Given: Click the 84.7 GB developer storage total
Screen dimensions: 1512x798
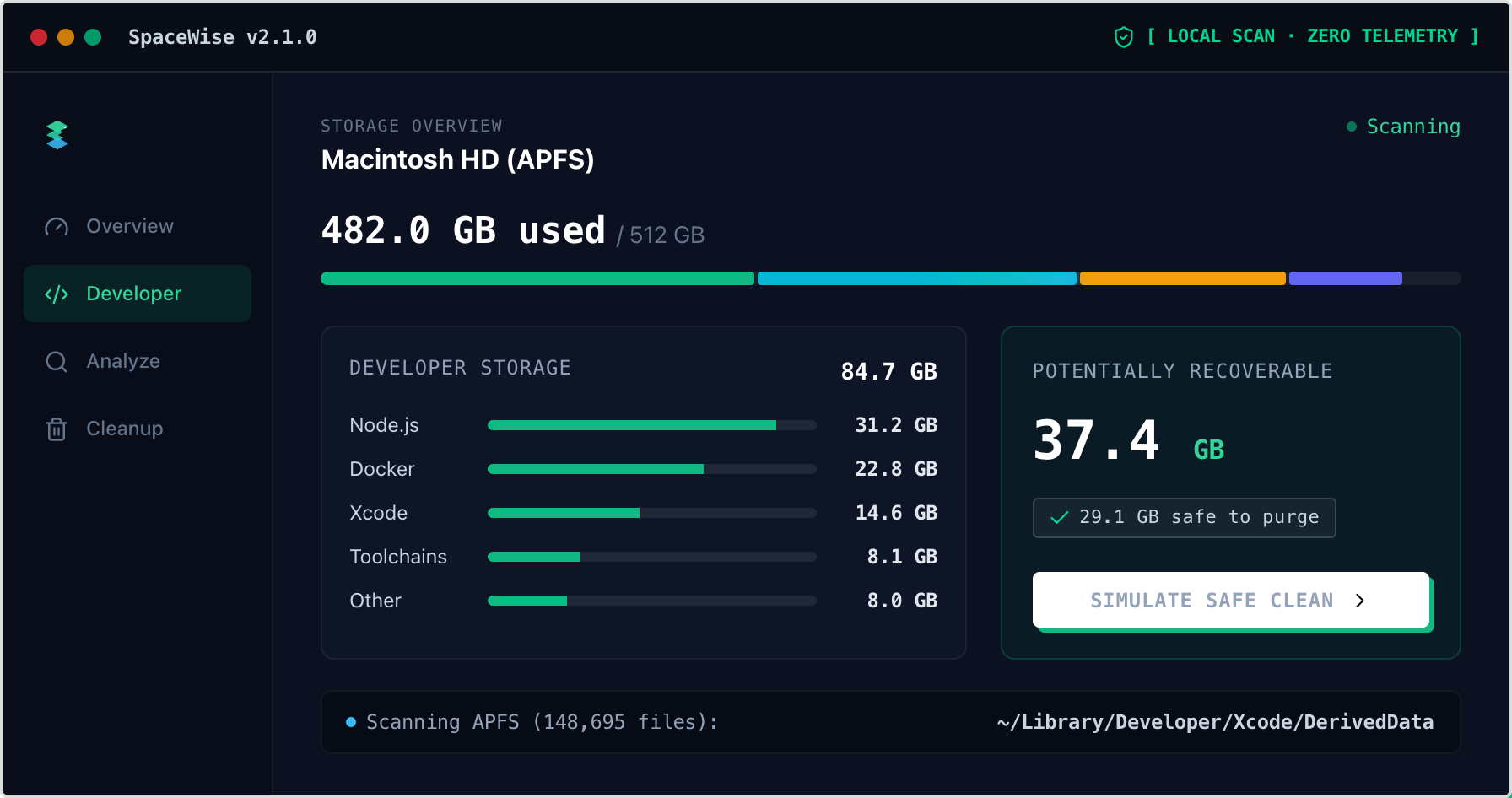Looking at the screenshot, I should click(x=889, y=371).
